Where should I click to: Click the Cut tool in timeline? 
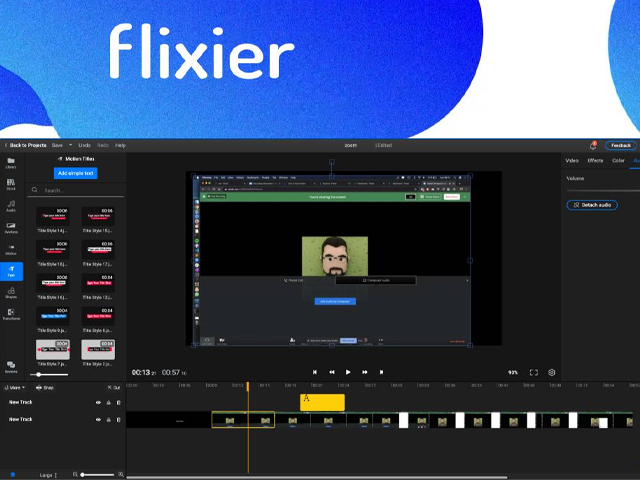(114, 387)
